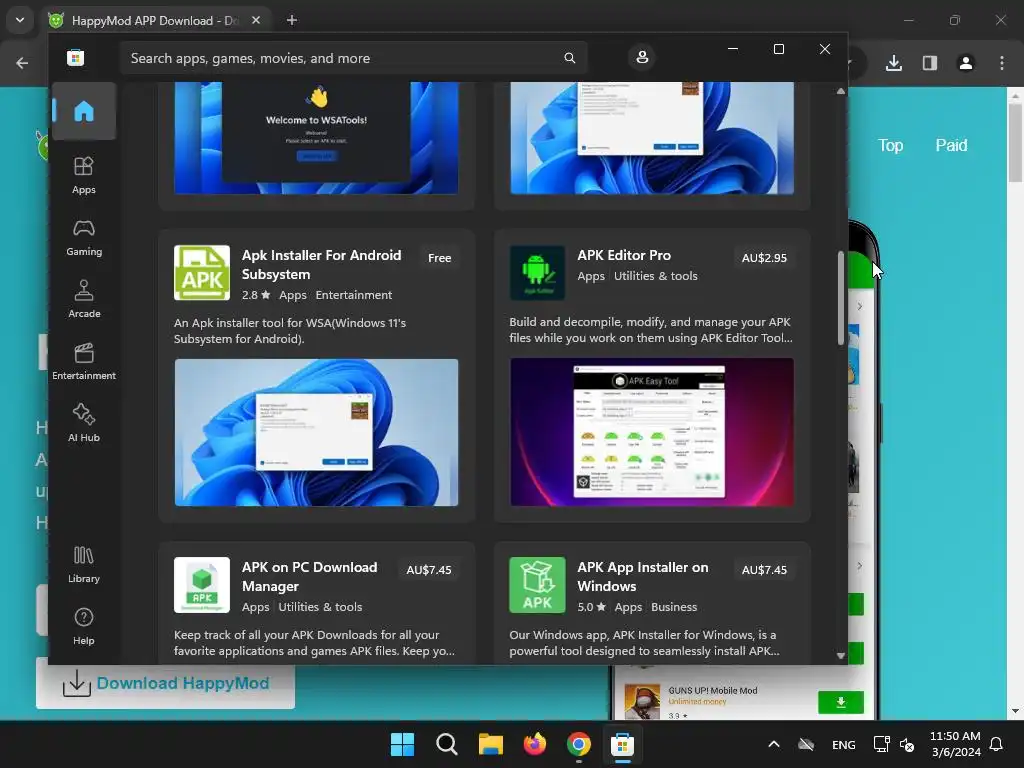This screenshot has height=768, width=1024.
Task: Click APK on PC Download Manager title
Action: coord(309,577)
